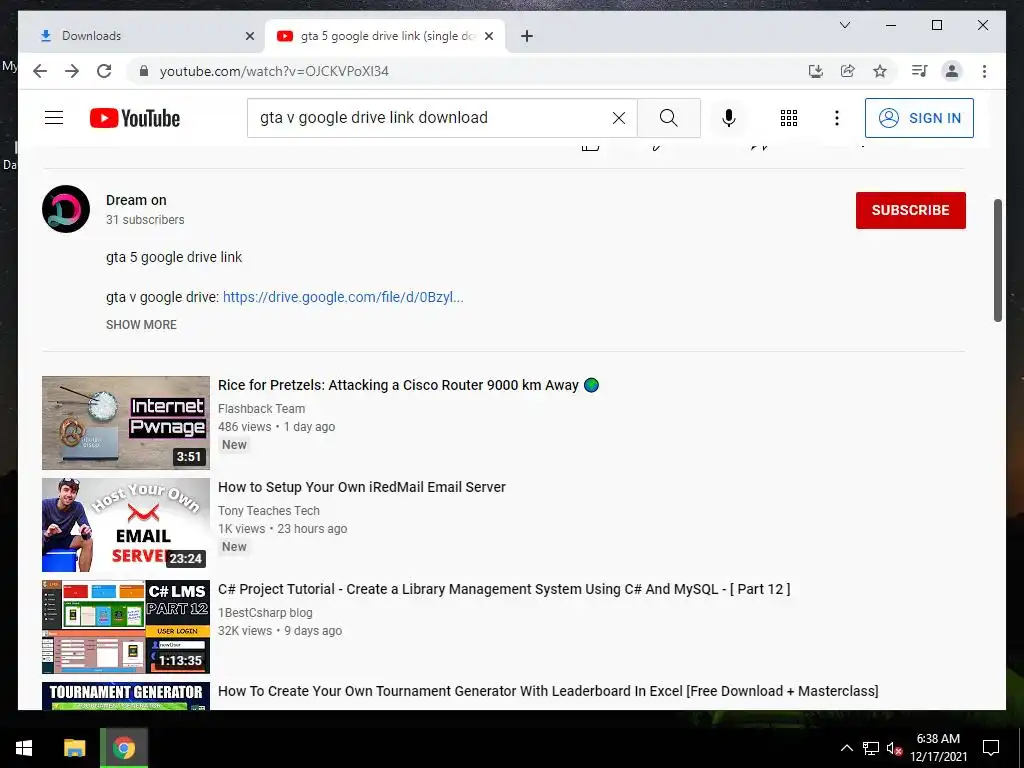This screenshot has width=1024, height=768.
Task: Reload the YouTube page
Action: click(104, 71)
